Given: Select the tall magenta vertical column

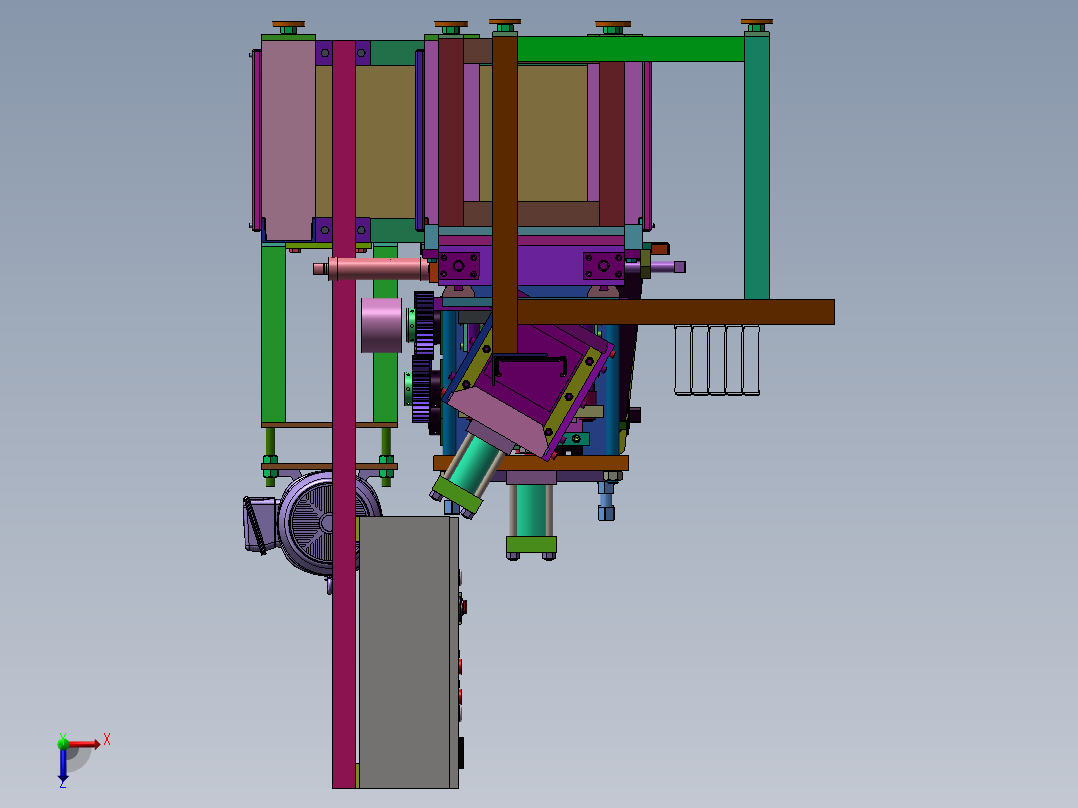Looking at the screenshot, I should click(x=344, y=414).
